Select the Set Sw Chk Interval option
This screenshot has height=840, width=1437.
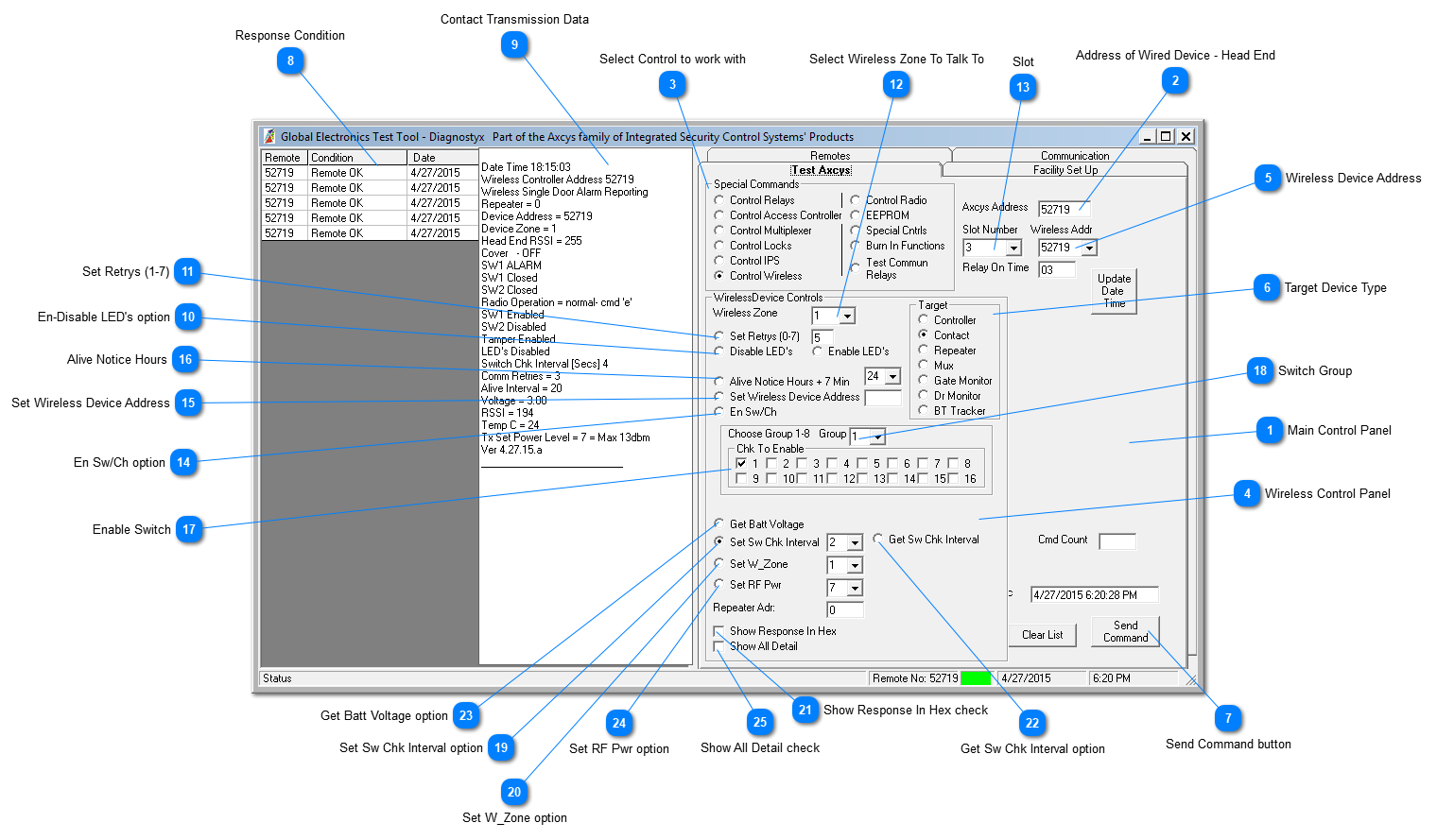(719, 542)
